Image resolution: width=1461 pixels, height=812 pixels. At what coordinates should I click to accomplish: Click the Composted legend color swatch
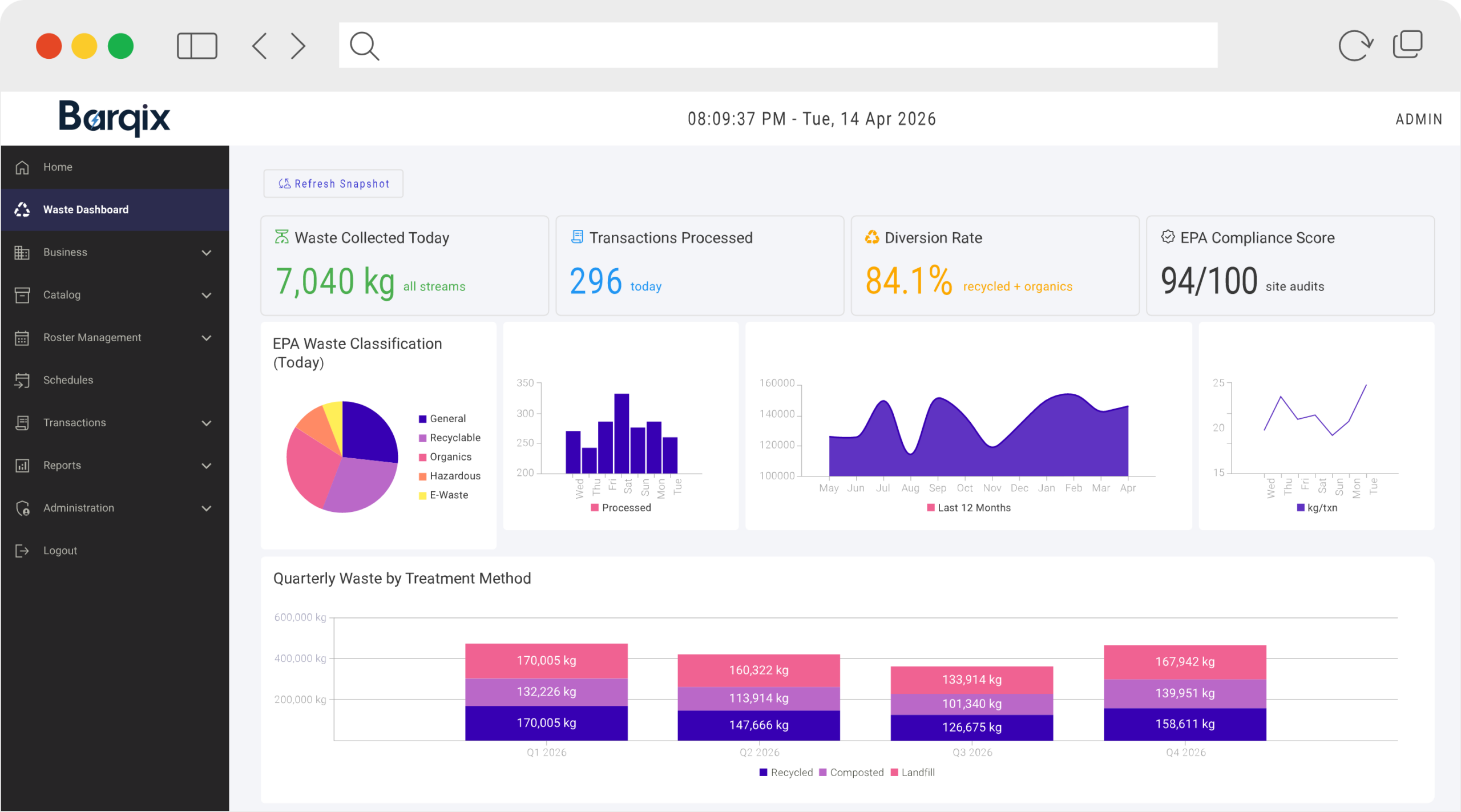coord(823,773)
